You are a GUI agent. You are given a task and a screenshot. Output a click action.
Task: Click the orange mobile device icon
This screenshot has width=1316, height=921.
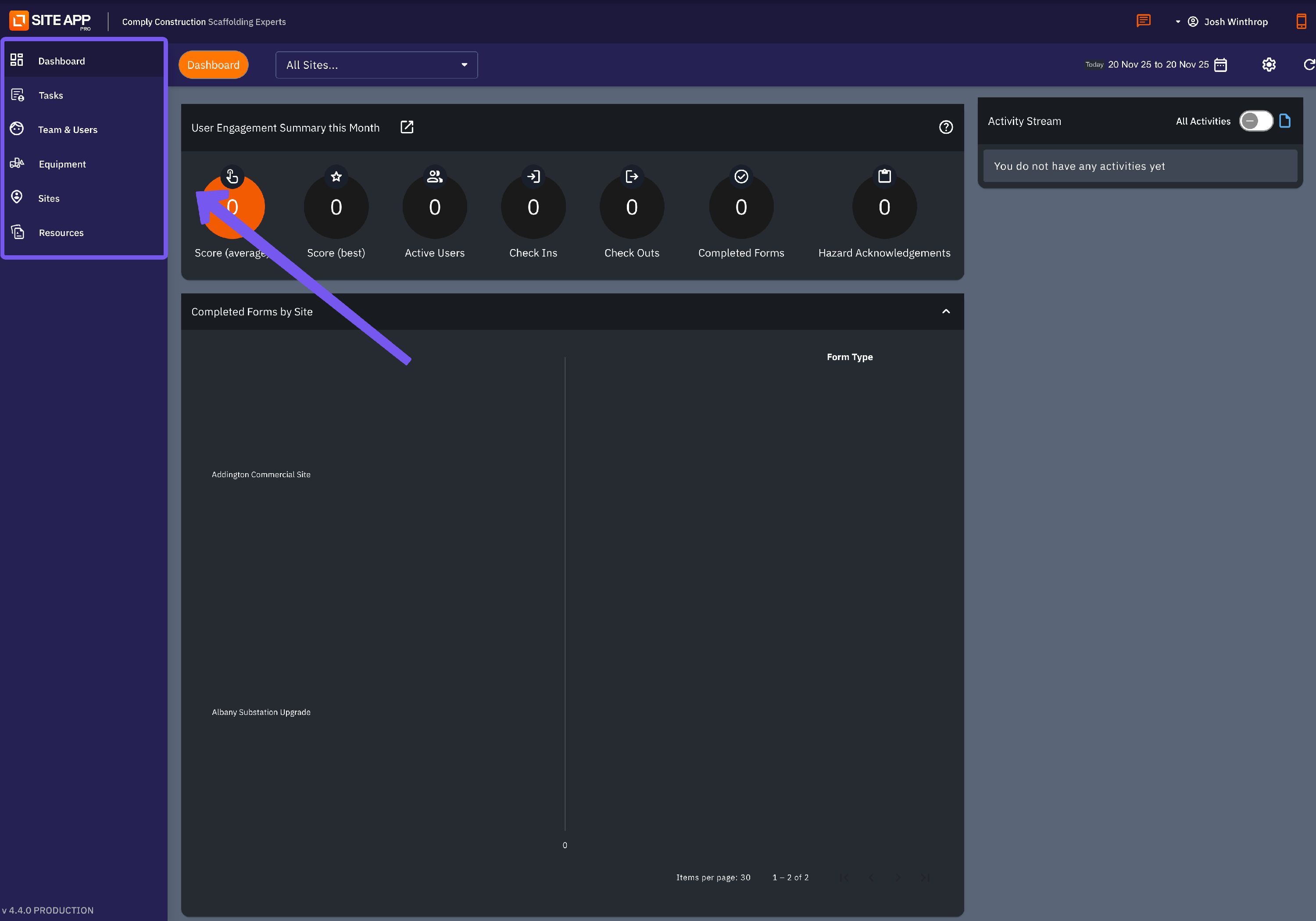click(1301, 21)
